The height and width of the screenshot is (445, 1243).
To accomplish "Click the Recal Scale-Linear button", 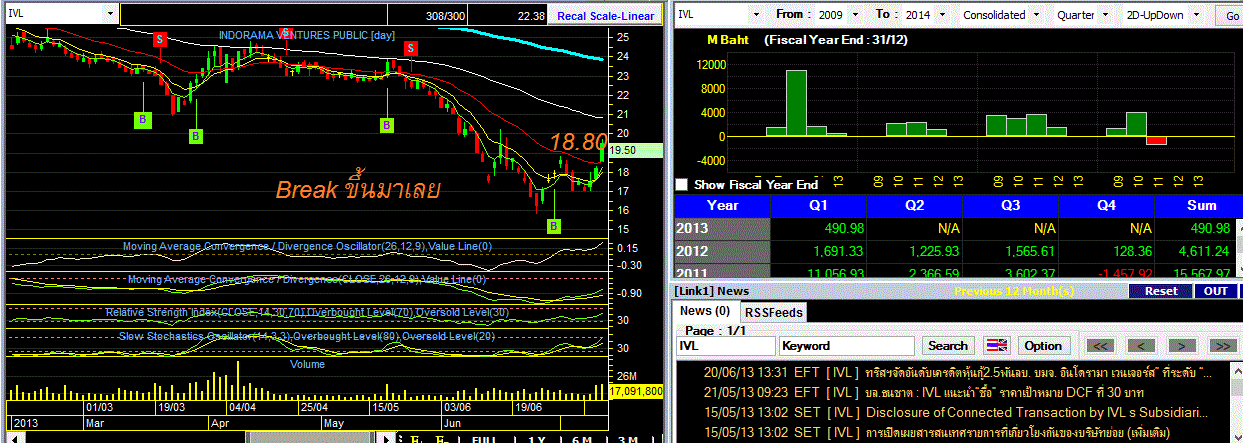I will 606,15.
